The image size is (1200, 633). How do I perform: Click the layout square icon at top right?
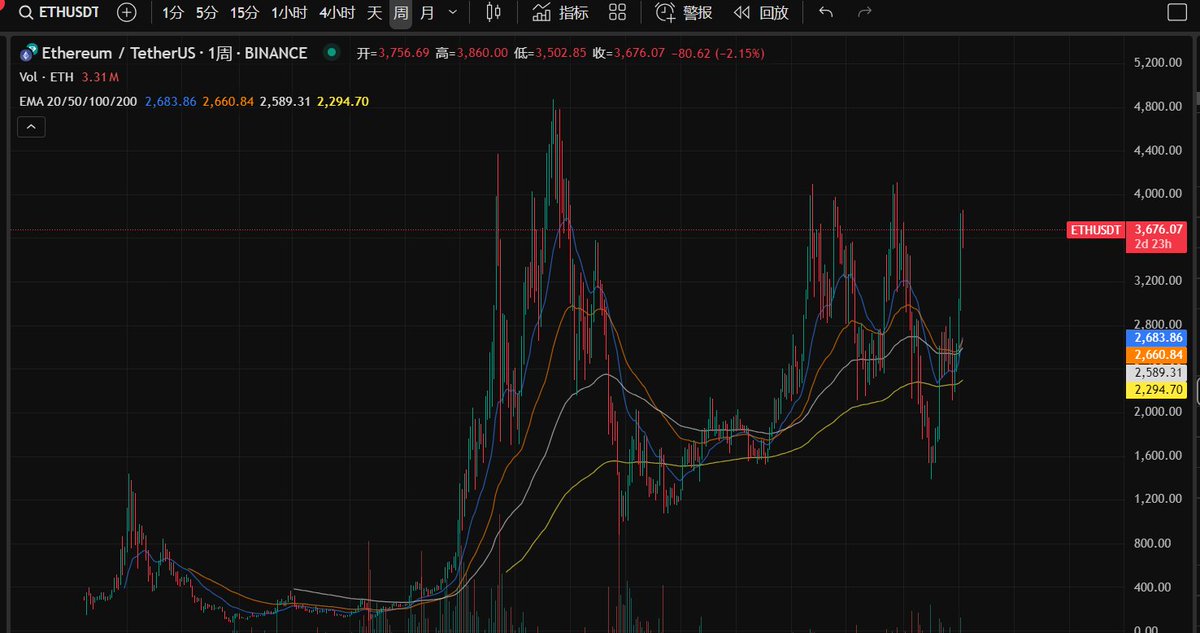click(x=1178, y=13)
